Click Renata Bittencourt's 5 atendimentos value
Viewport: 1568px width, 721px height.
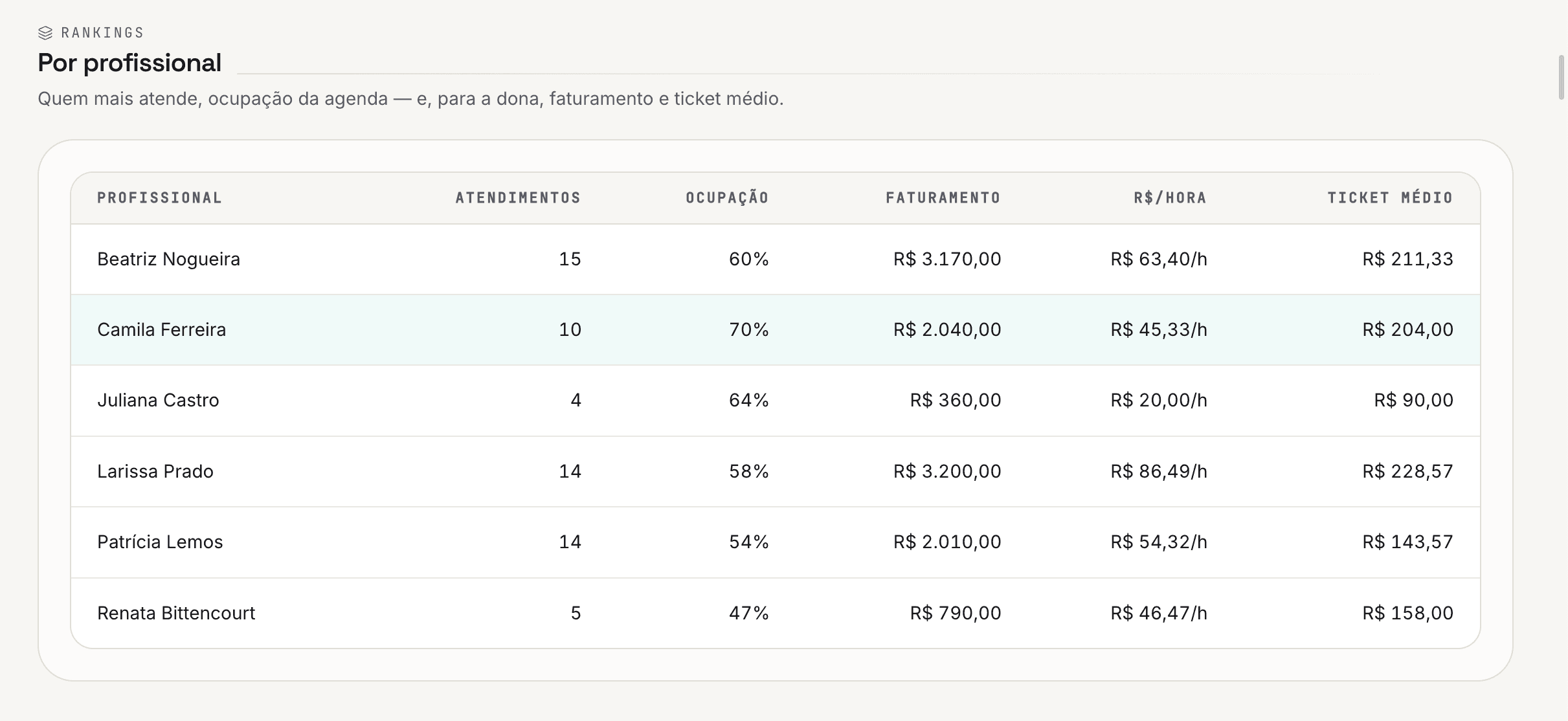tap(576, 613)
